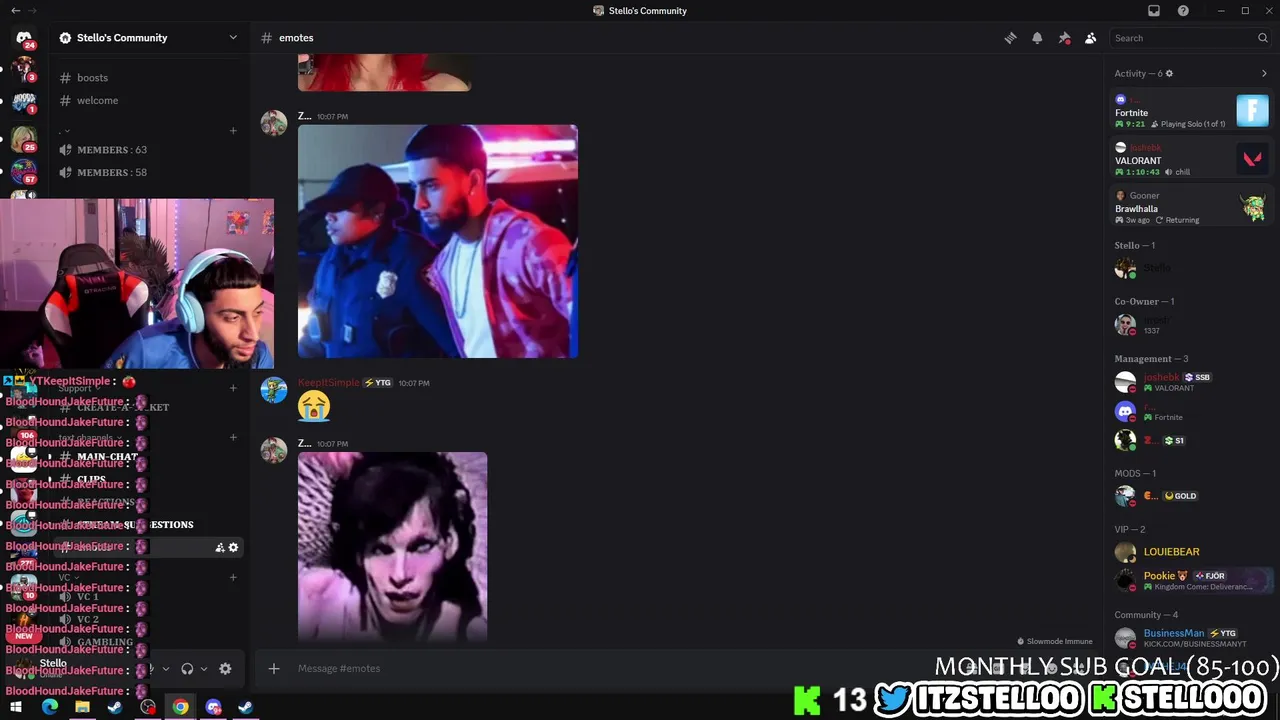
Task: Launch Microsoft Edge from taskbar
Action: tap(50, 707)
